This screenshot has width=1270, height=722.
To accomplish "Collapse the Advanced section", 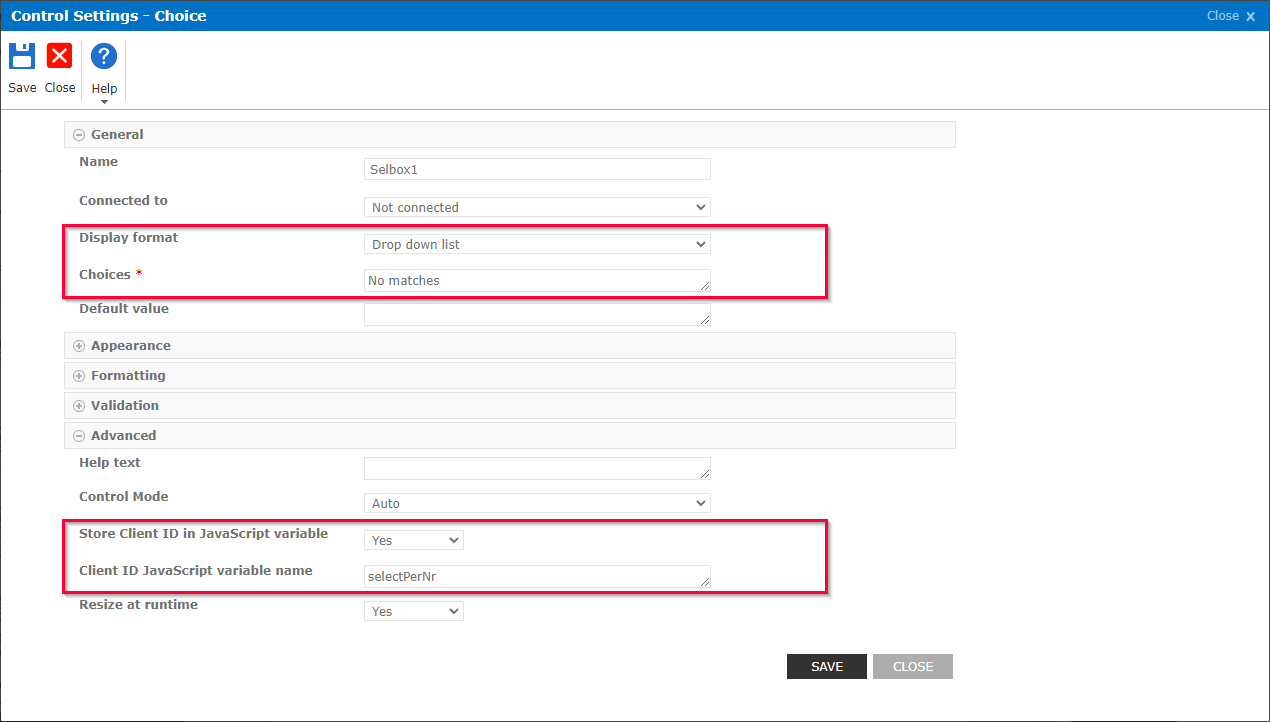I will 78,435.
